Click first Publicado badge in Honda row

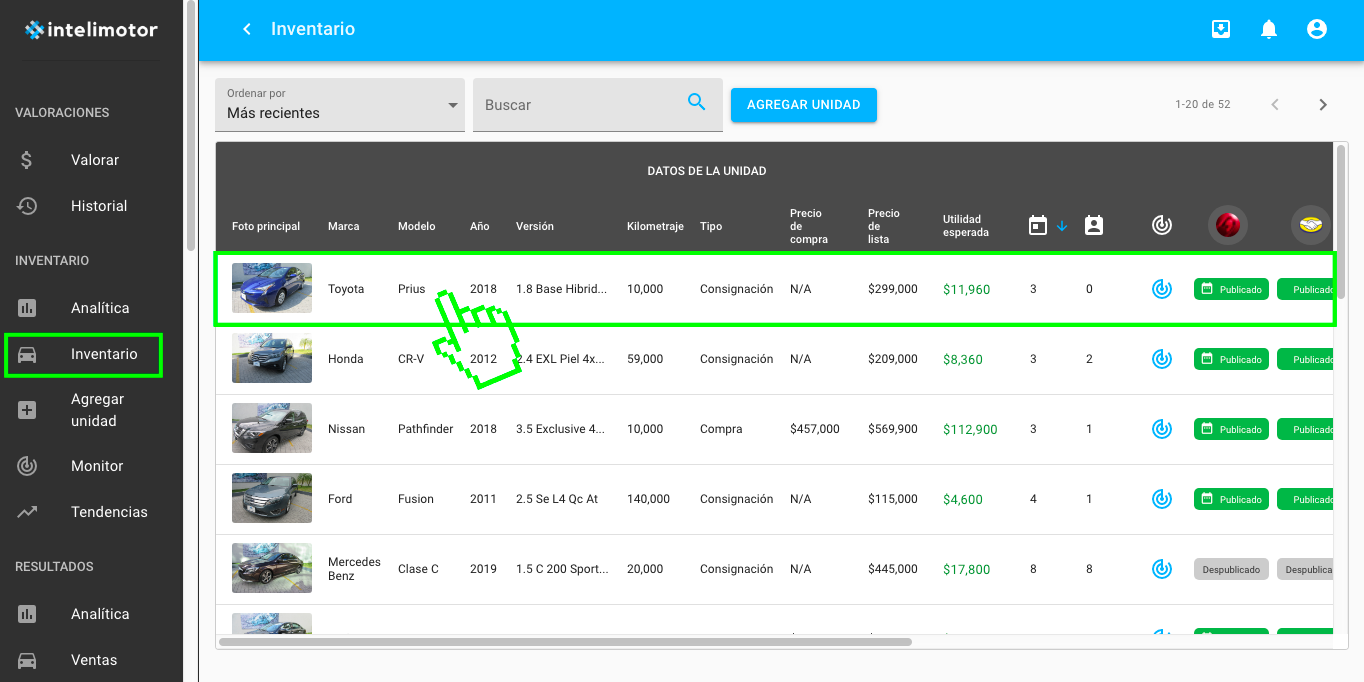[1231, 359]
